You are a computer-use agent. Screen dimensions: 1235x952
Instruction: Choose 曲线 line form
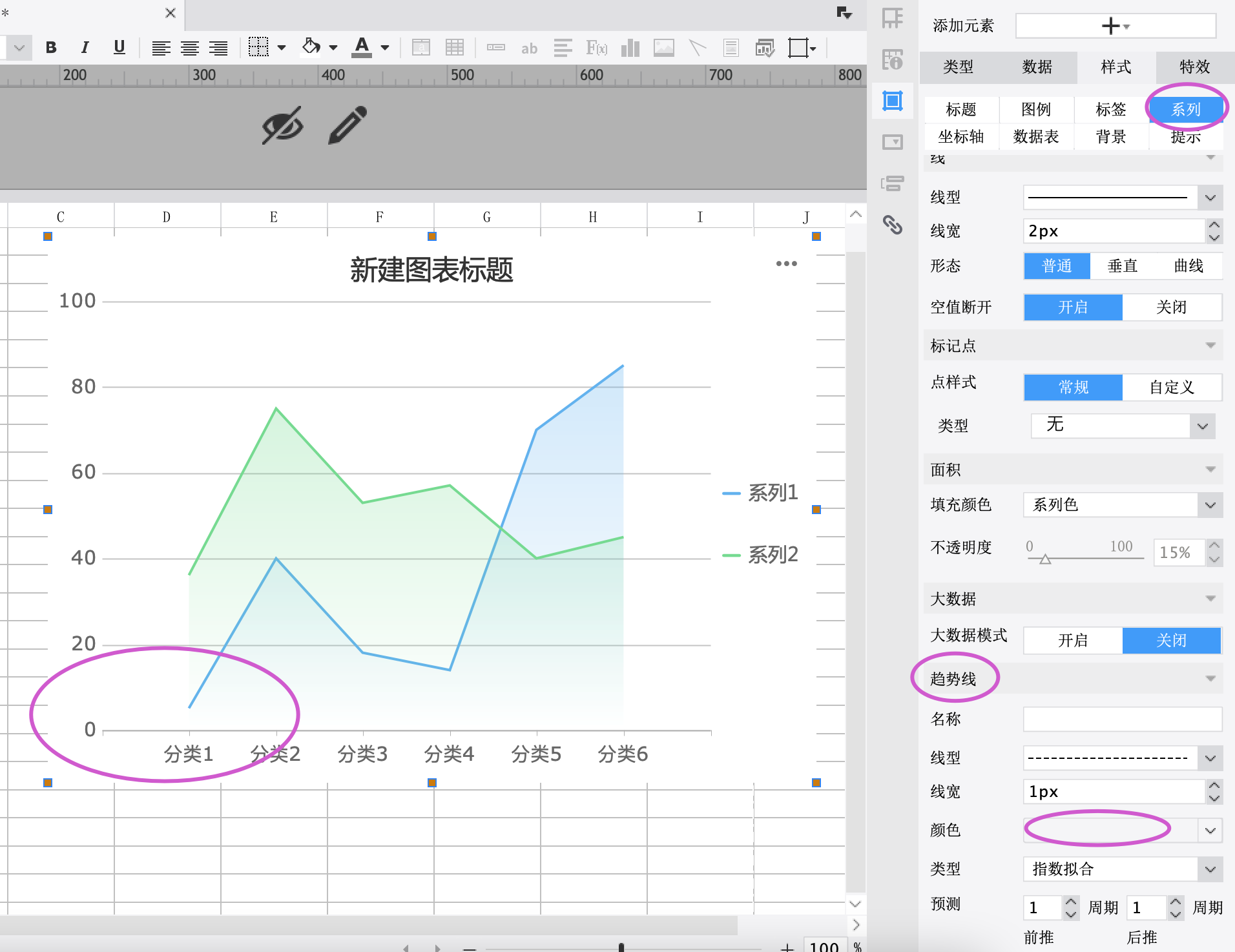[x=1188, y=265]
